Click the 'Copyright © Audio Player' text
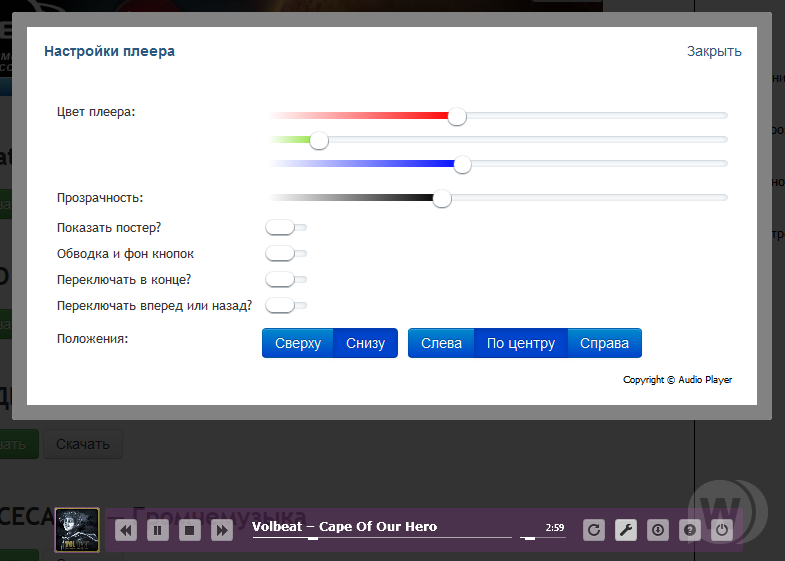The width and height of the screenshot is (785, 561). coord(677,380)
